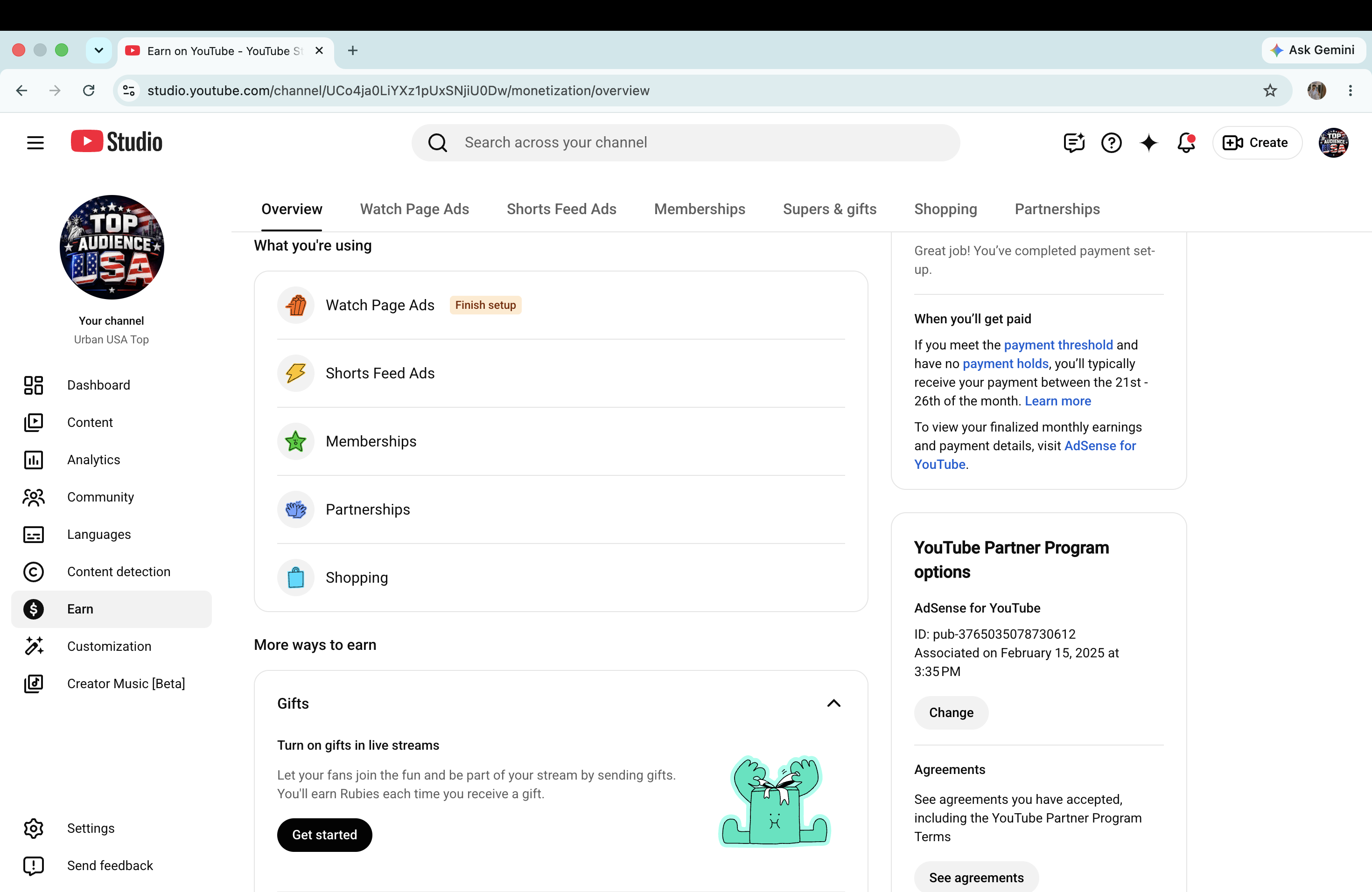Reload the page
The width and height of the screenshot is (1372, 892).
pos(89,91)
